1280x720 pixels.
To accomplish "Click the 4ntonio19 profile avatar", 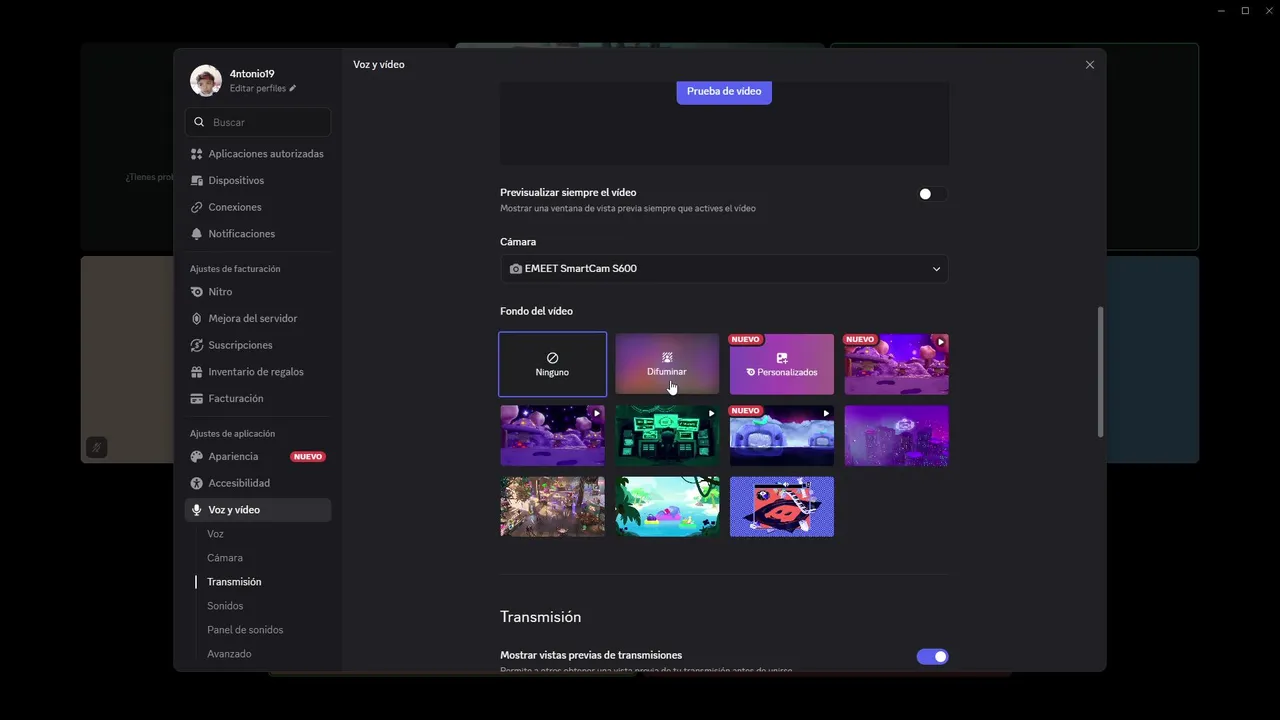I will pyautogui.click(x=206, y=81).
